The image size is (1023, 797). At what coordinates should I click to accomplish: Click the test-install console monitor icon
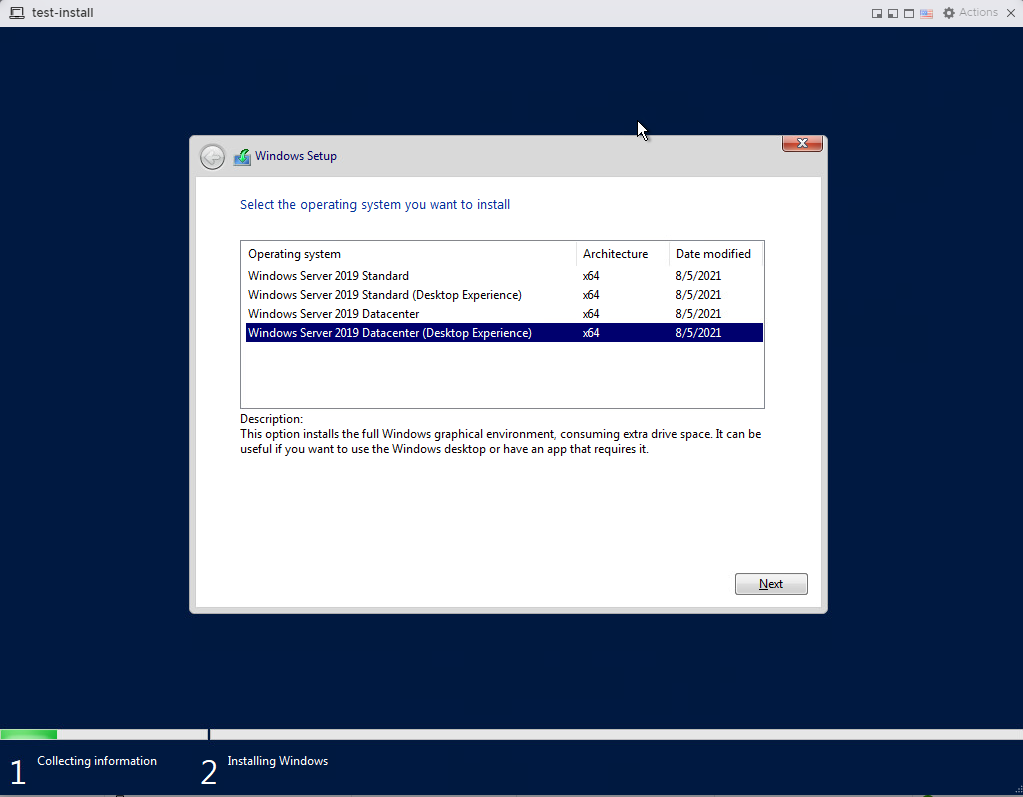click(17, 12)
